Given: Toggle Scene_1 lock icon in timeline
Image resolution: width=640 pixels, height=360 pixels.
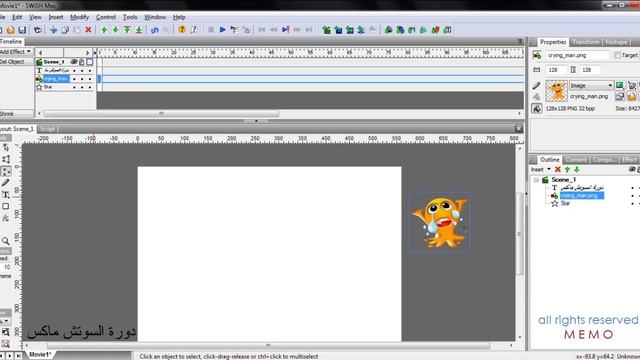Looking at the screenshot, I should [82, 62].
